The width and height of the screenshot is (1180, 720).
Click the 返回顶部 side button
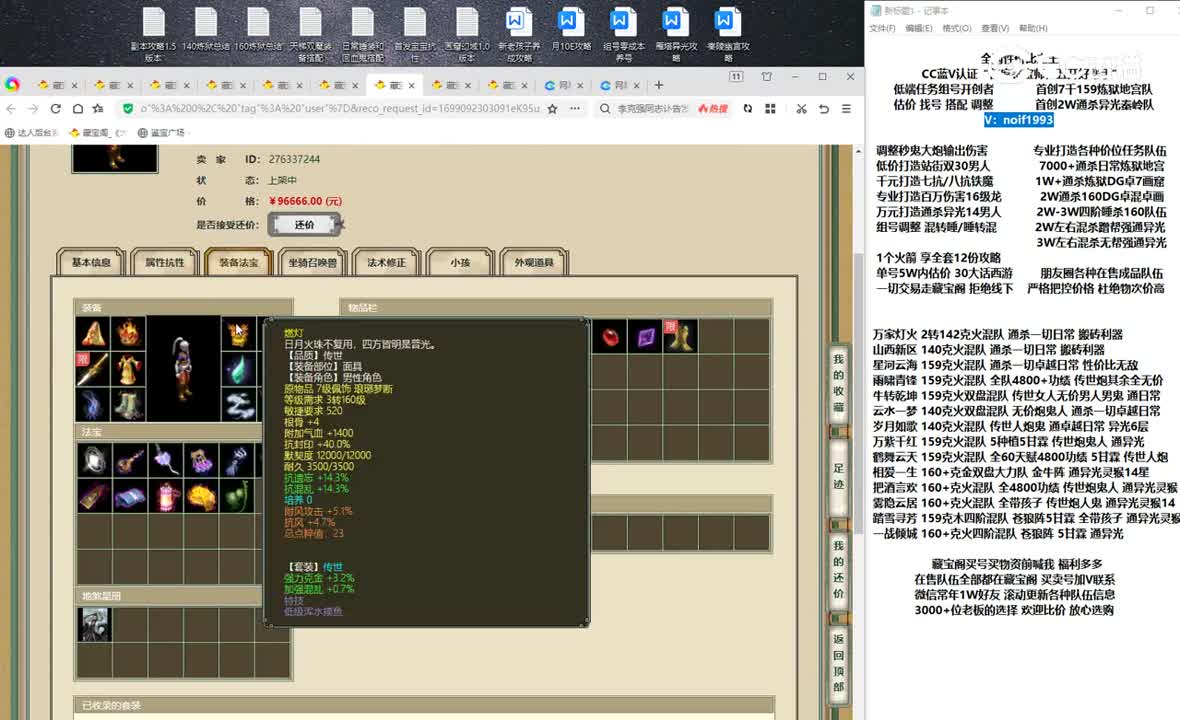(x=838, y=662)
